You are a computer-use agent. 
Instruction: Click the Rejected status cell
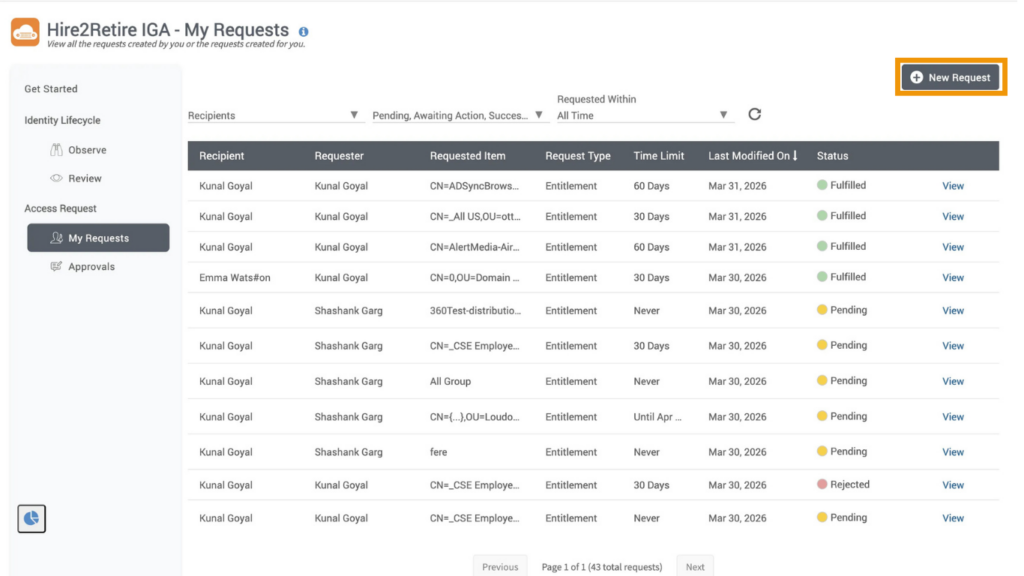843,485
